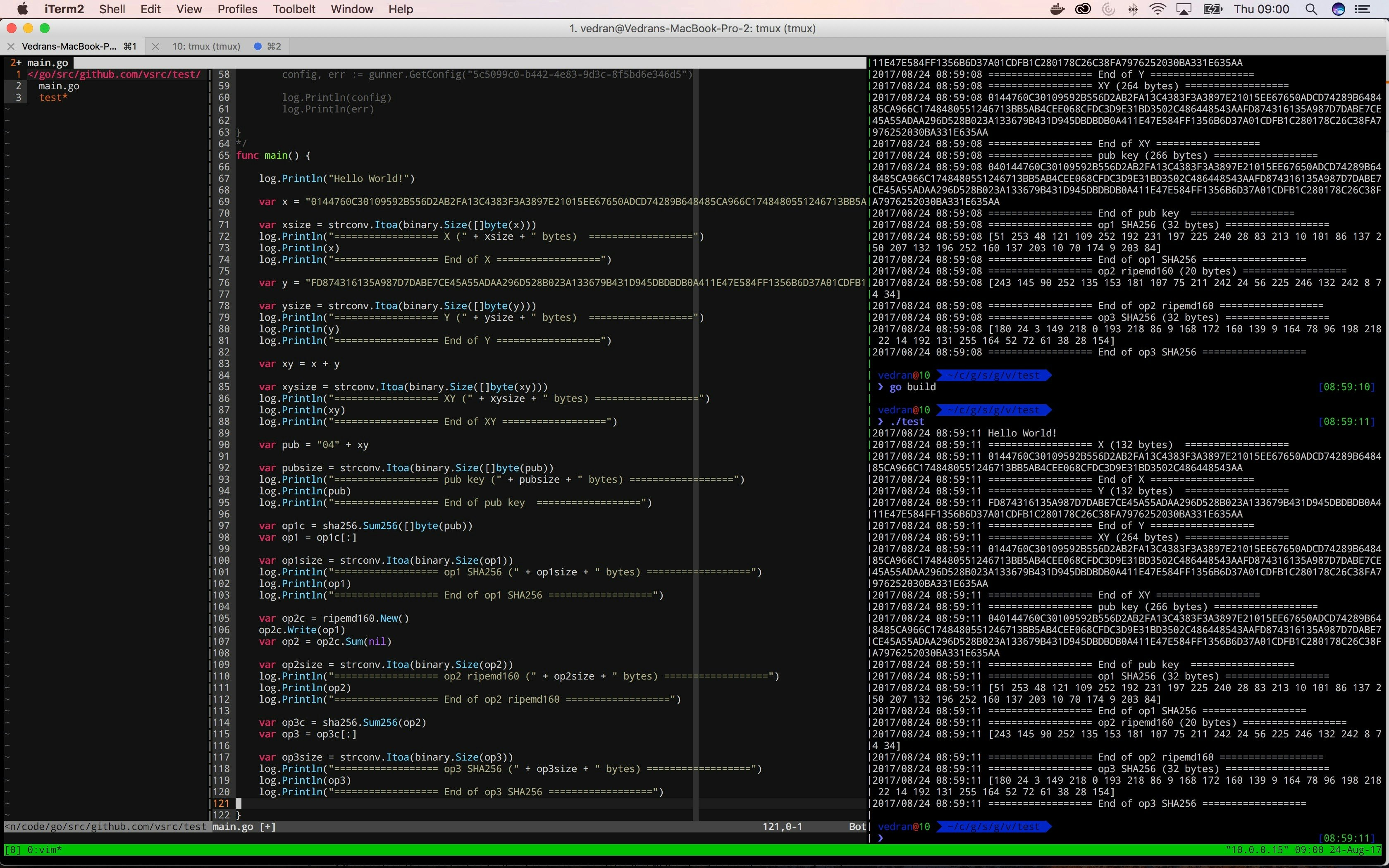Open the Wi-Fi menu

[1158, 9]
